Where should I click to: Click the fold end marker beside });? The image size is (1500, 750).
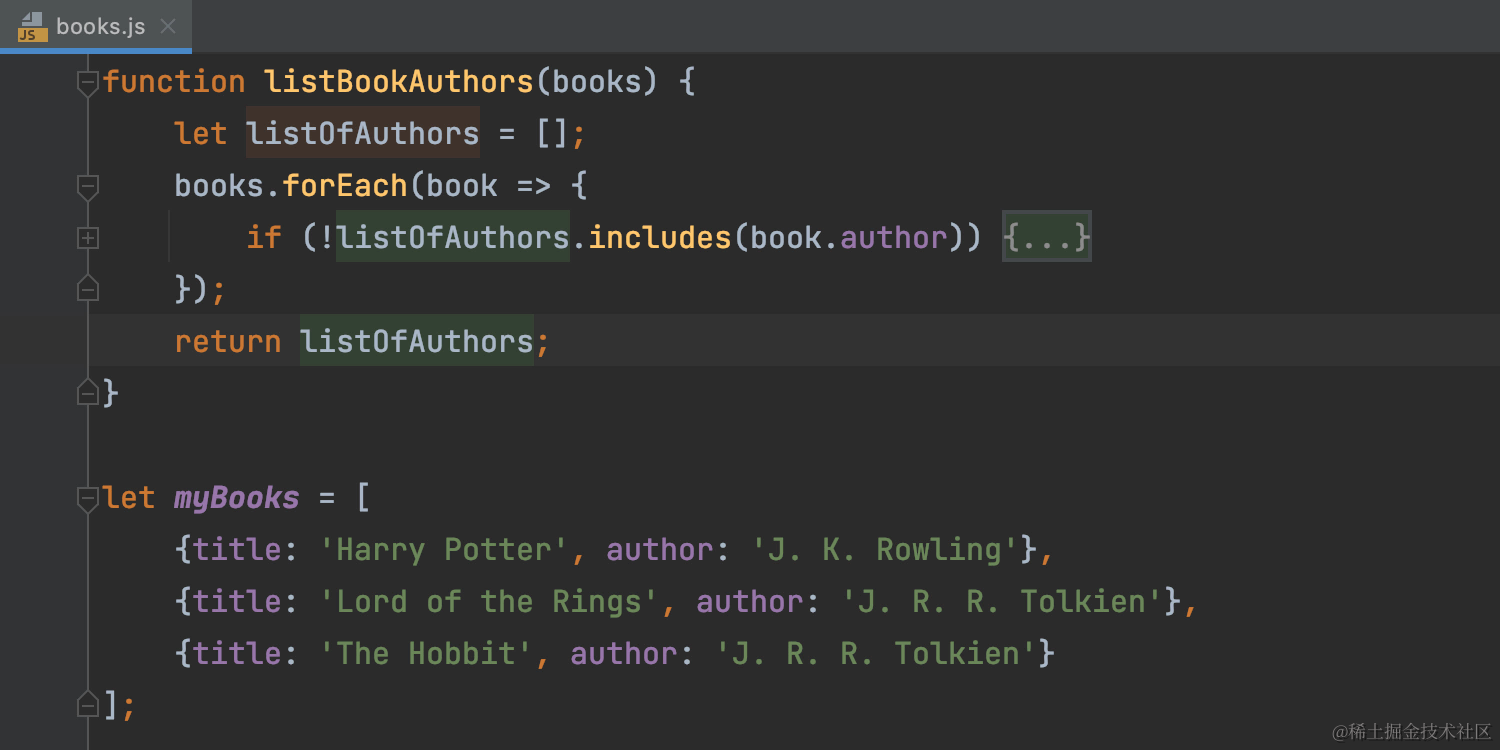click(88, 288)
